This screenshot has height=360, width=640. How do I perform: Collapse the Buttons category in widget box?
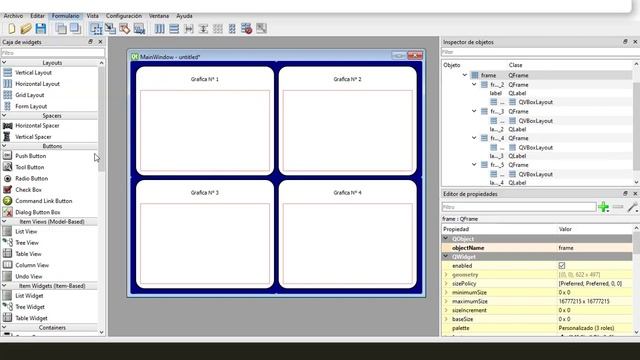pyautogui.click(x=4, y=146)
